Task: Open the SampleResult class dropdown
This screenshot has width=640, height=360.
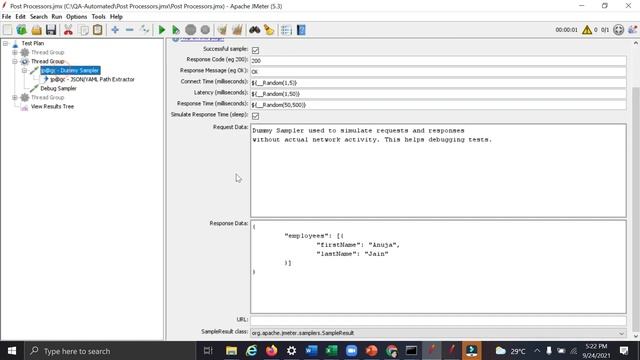Action: (x=621, y=333)
